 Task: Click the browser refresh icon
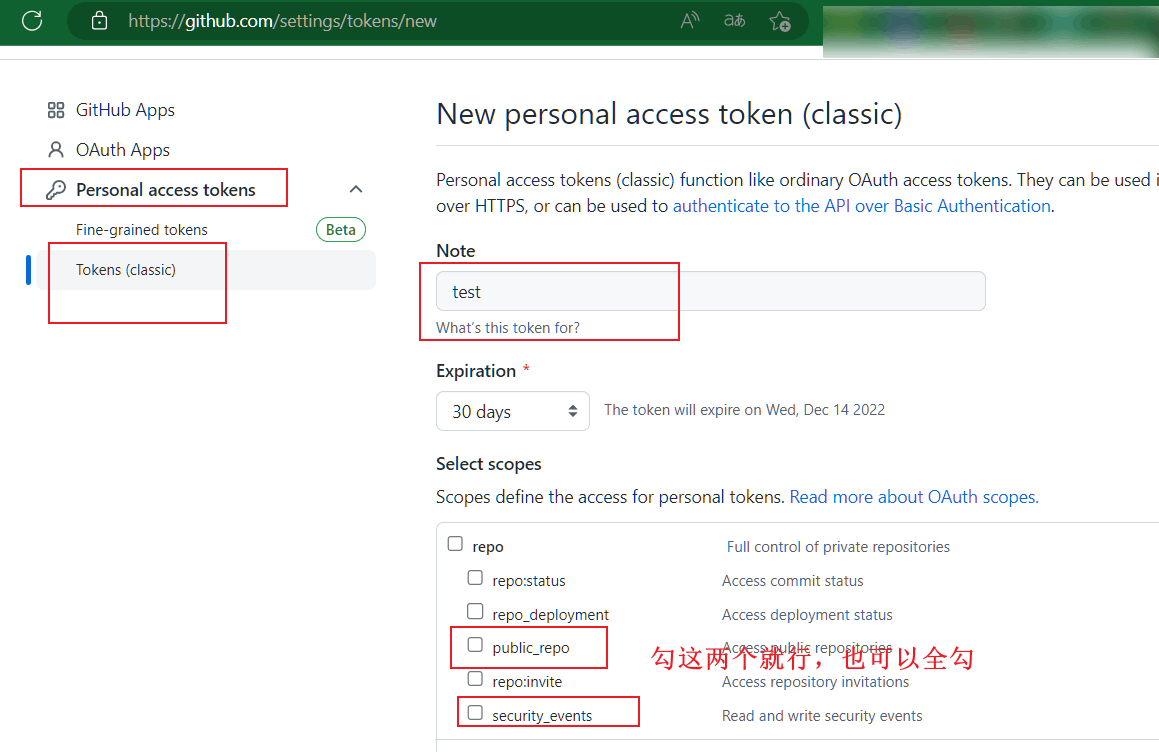(32, 21)
